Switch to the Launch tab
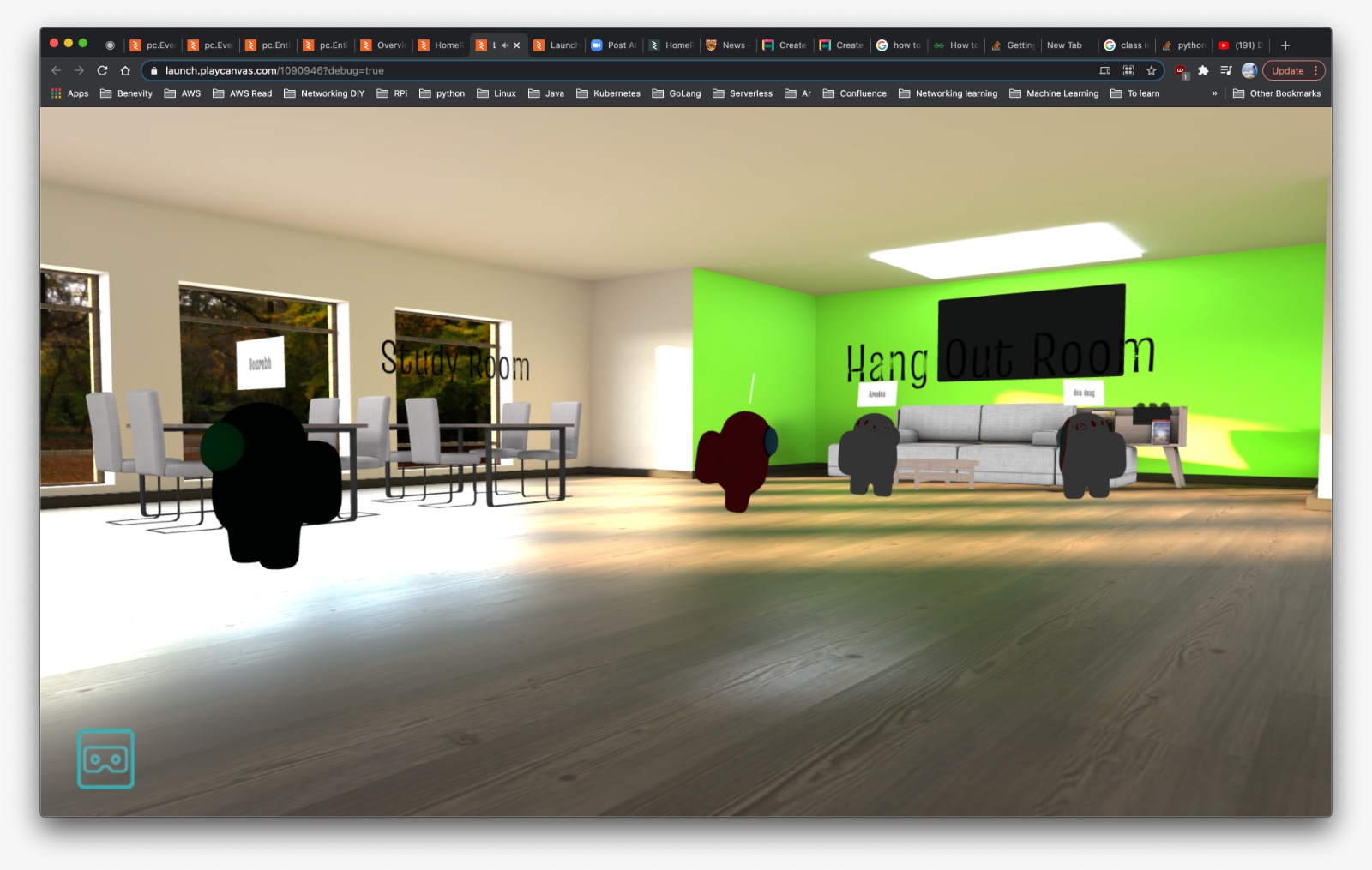Image resolution: width=1372 pixels, height=870 pixels. pos(556,45)
